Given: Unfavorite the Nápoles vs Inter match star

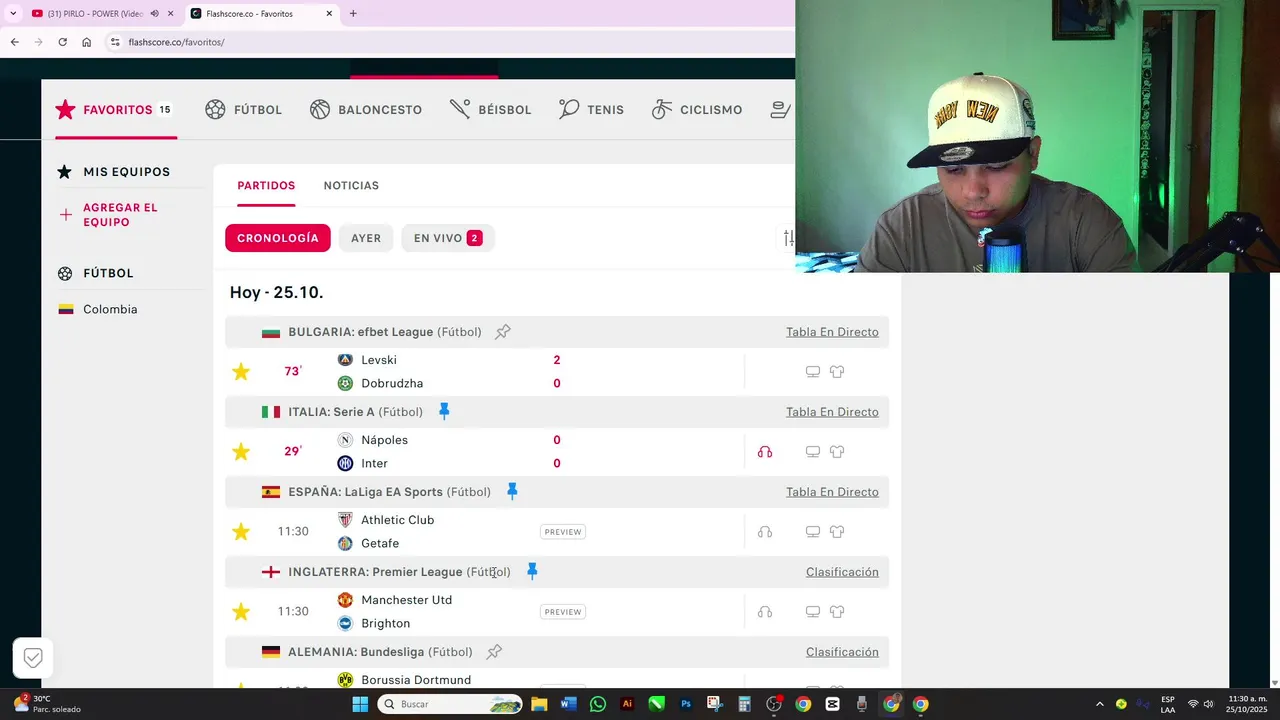Looking at the screenshot, I should pyautogui.click(x=241, y=452).
